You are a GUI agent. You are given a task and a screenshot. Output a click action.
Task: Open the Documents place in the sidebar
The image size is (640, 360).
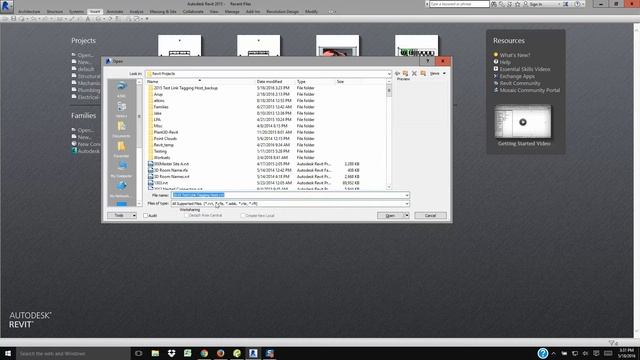[121, 129]
